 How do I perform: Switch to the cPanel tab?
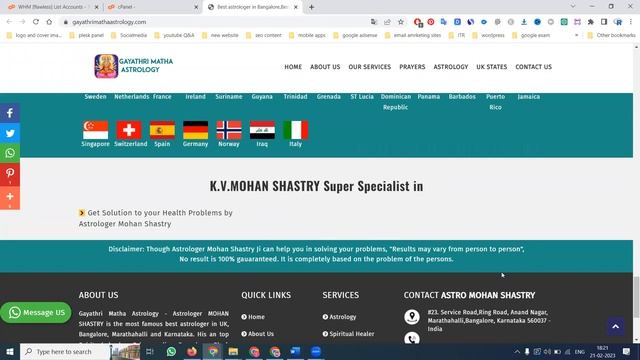151,7
